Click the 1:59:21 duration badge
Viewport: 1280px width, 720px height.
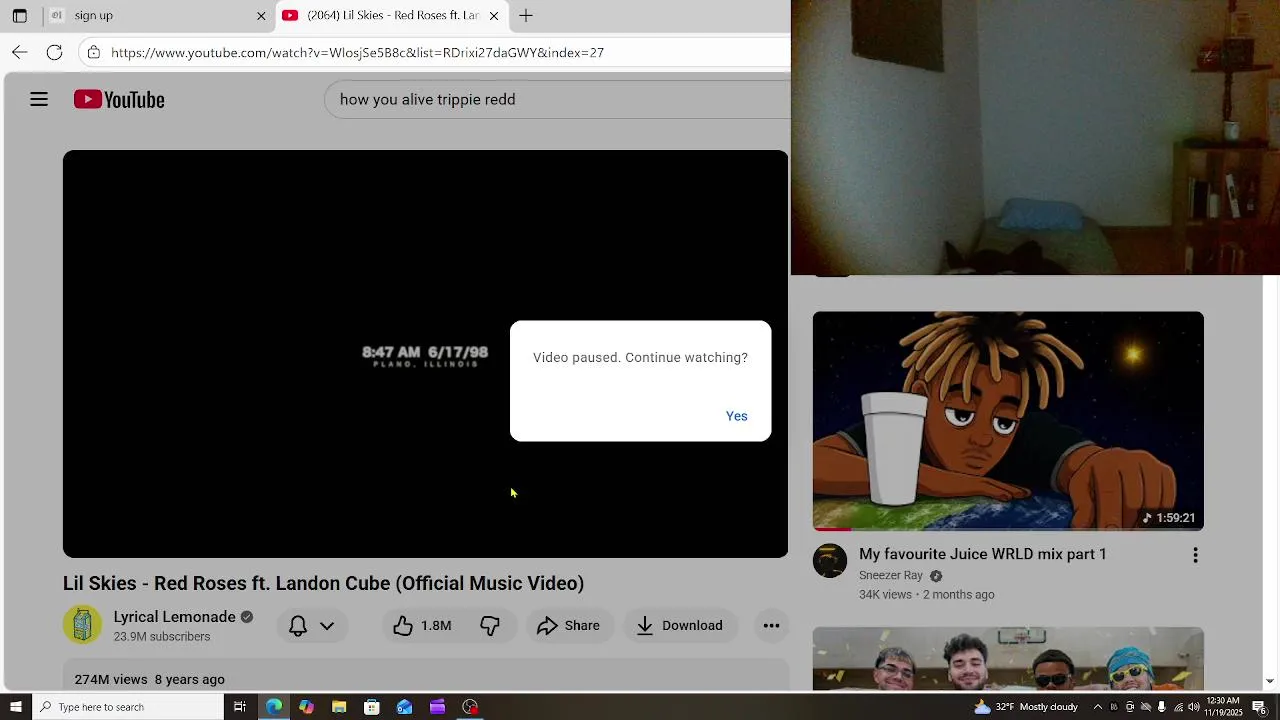[x=1170, y=518]
